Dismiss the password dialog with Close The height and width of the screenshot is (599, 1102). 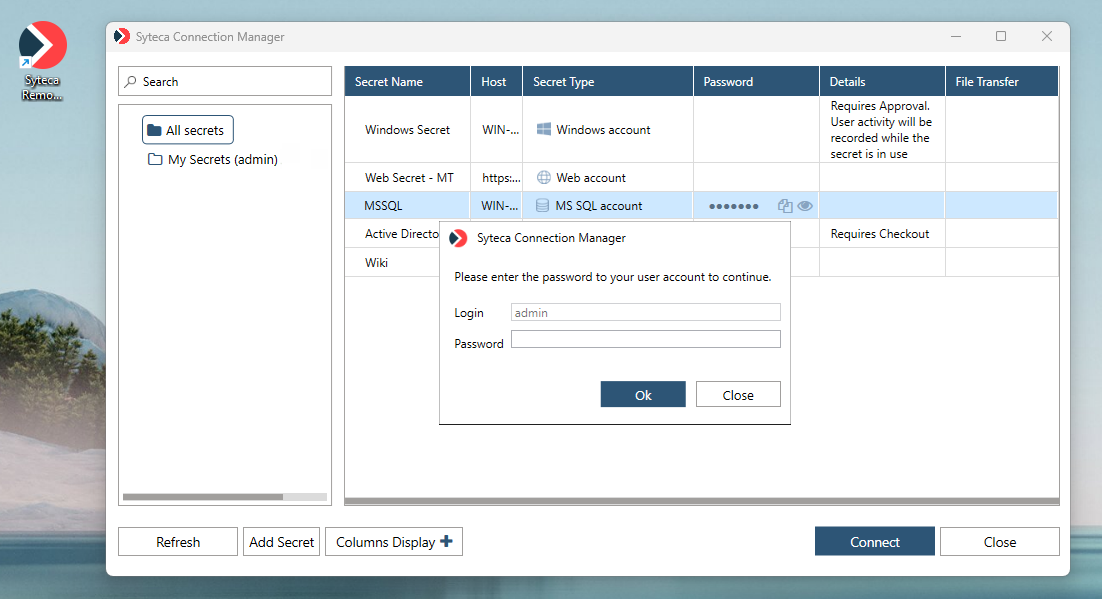click(x=738, y=394)
